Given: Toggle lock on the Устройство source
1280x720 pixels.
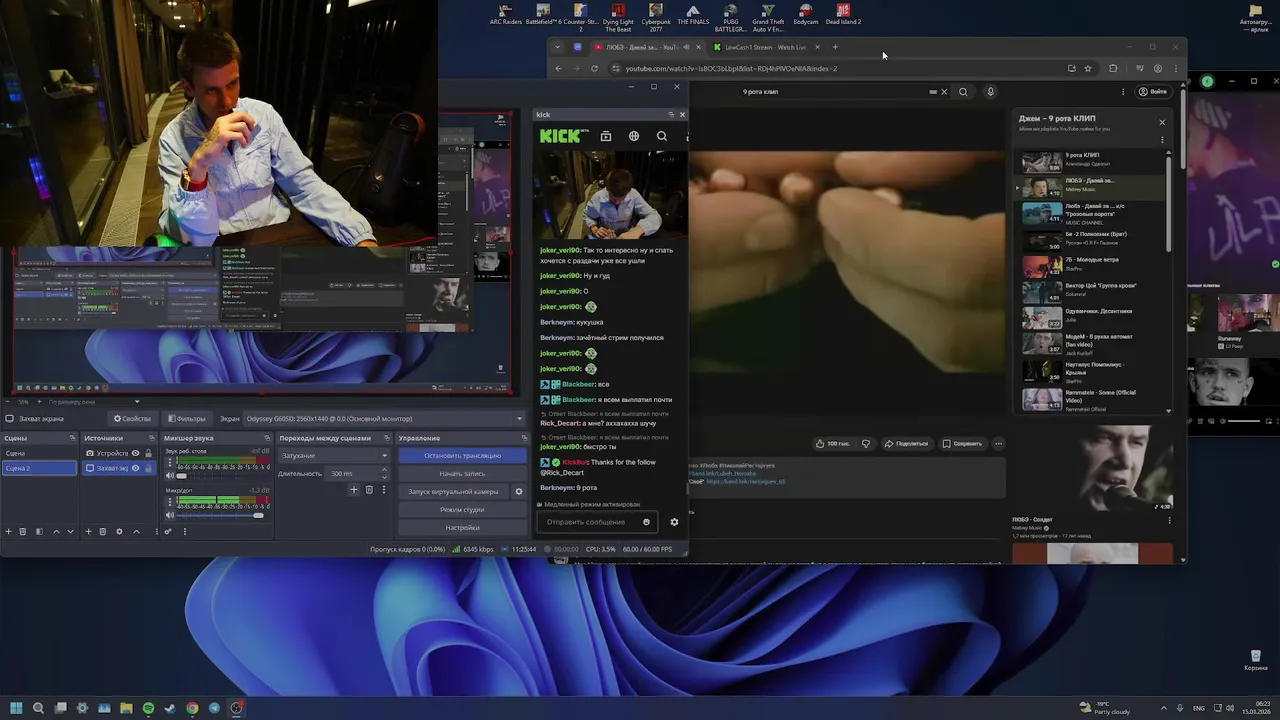Looking at the screenshot, I should 148,453.
